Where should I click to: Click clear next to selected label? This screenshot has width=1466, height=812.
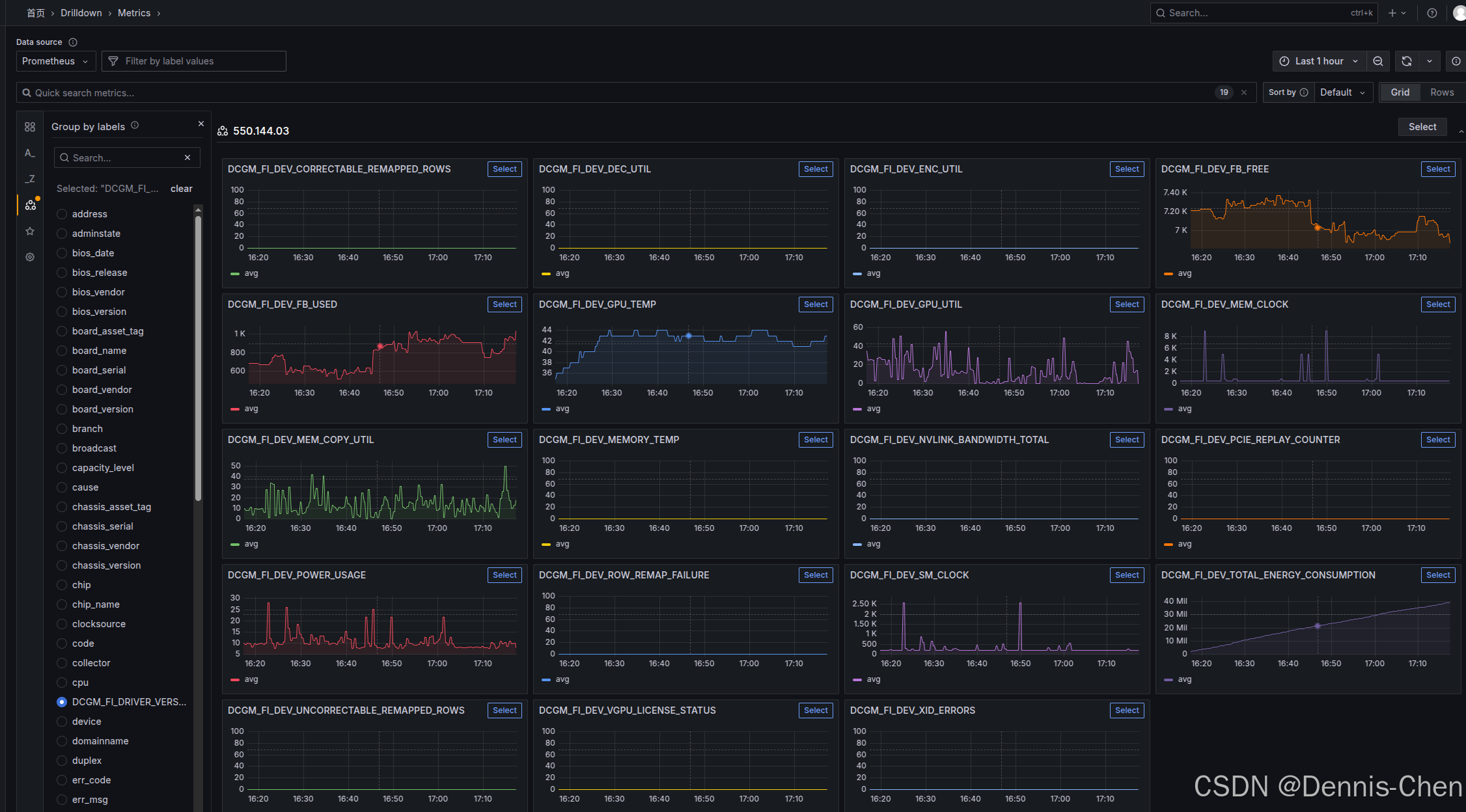(182, 189)
